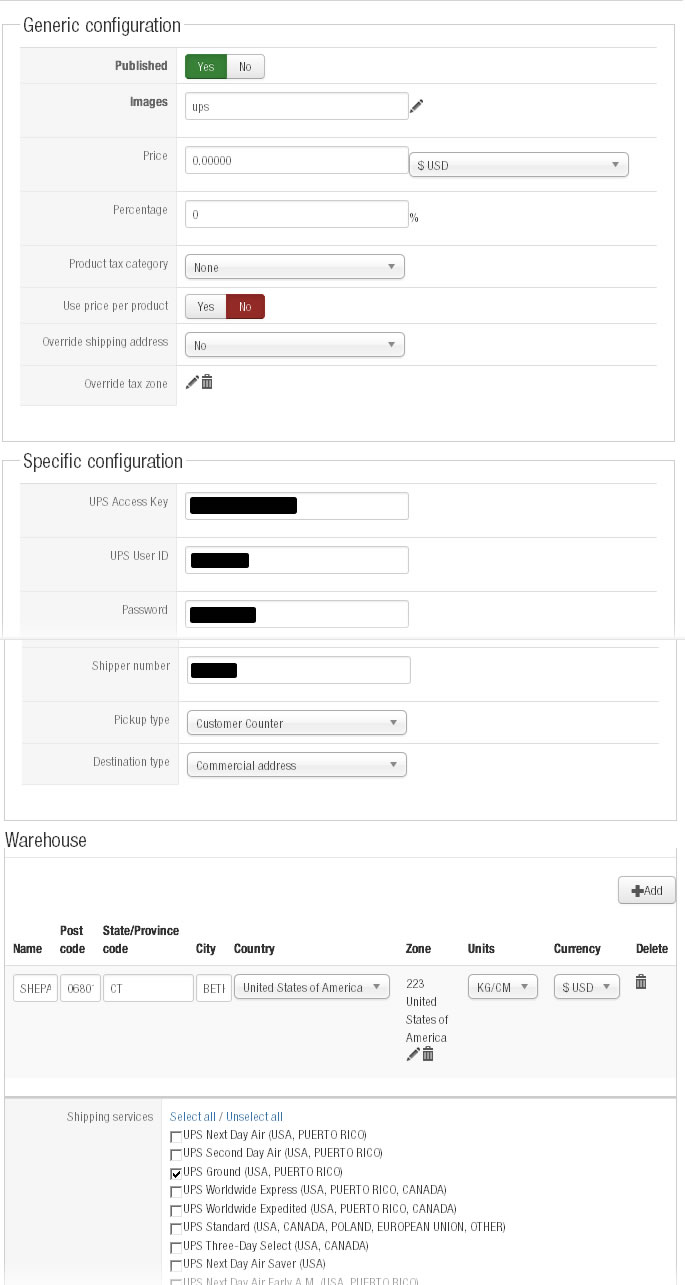Open Destination type Commercial address dropdown
The height and width of the screenshot is (1285, 685).
point(297,765)
